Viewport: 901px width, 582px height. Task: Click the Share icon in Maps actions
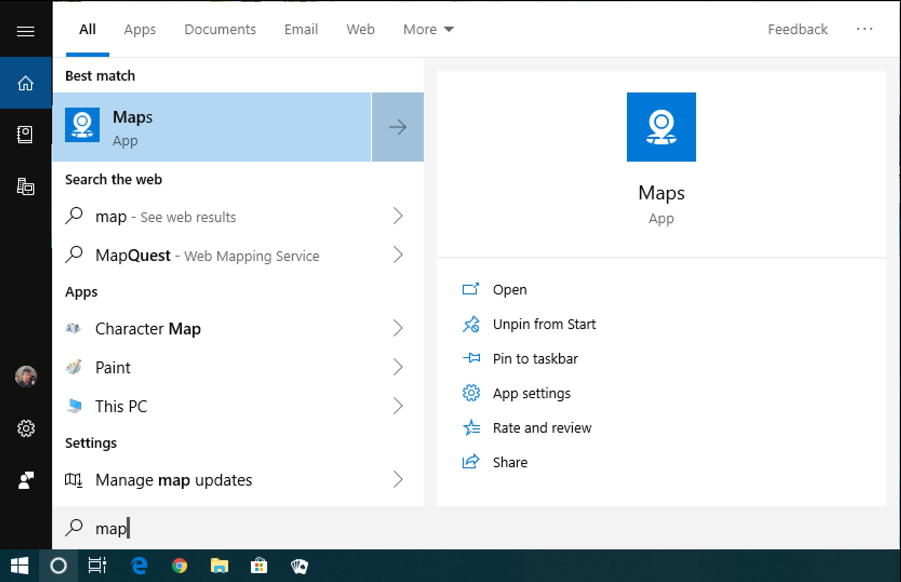[x=471, y=461]
